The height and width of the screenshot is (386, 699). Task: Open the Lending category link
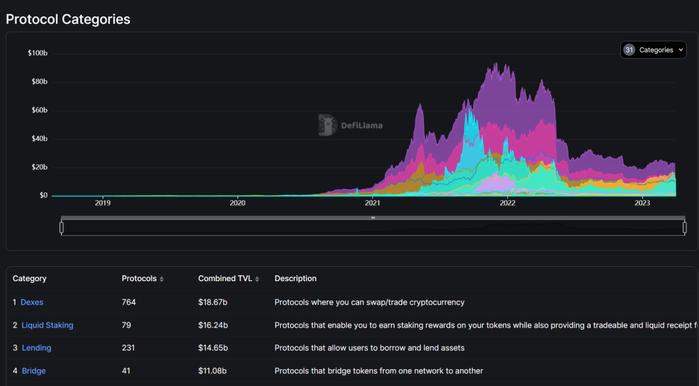[x=37, y=348]
